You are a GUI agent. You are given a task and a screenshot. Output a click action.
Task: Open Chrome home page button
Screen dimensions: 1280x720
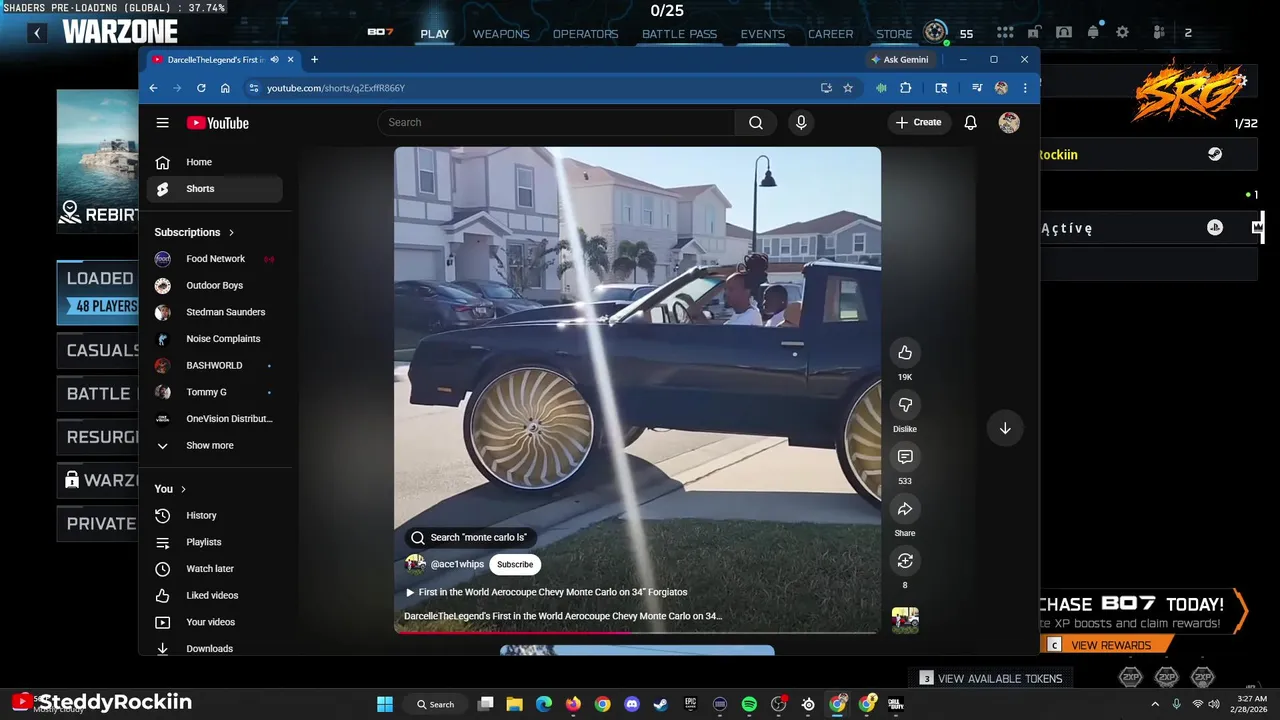point(225,88)
